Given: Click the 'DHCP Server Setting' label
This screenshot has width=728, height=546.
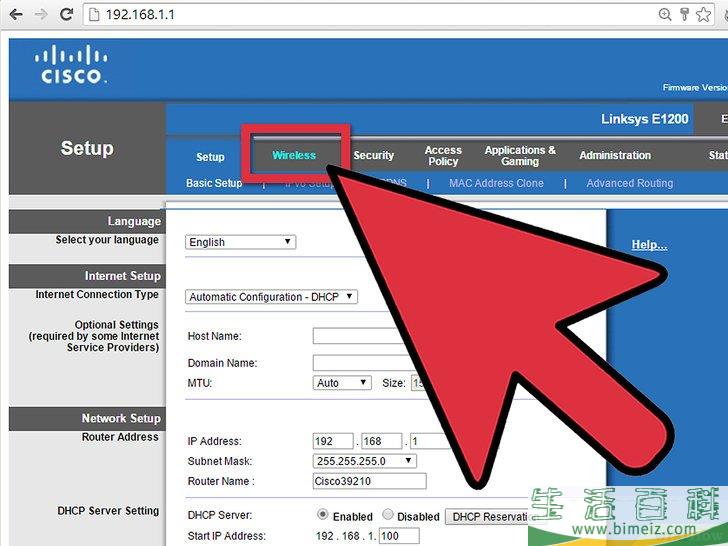Looking at the screenshot, I should (108, 511).
